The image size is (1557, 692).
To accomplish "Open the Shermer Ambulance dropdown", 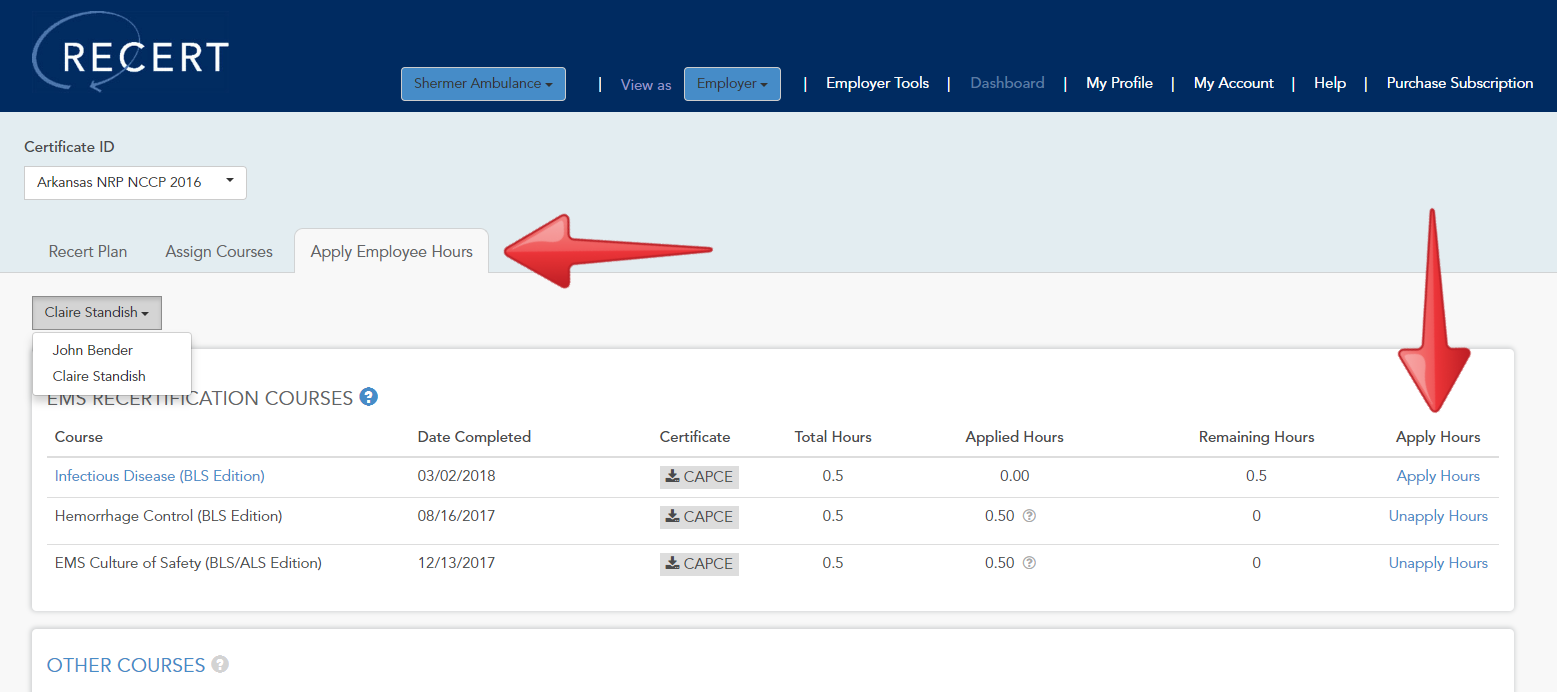I will click(483, 83).
